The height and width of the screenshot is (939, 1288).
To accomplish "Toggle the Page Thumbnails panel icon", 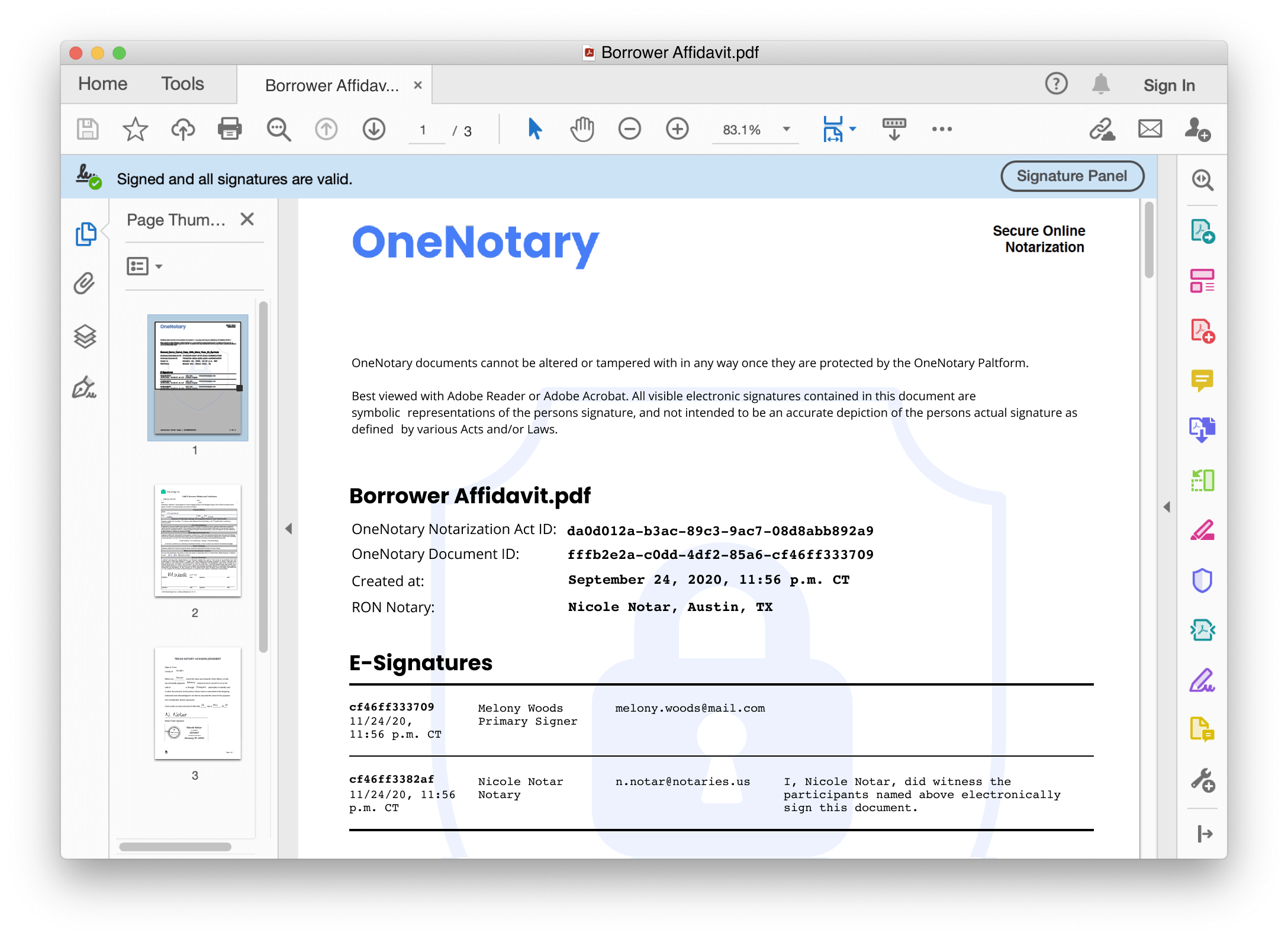I will pyautogui.click(x=86, y=233).
